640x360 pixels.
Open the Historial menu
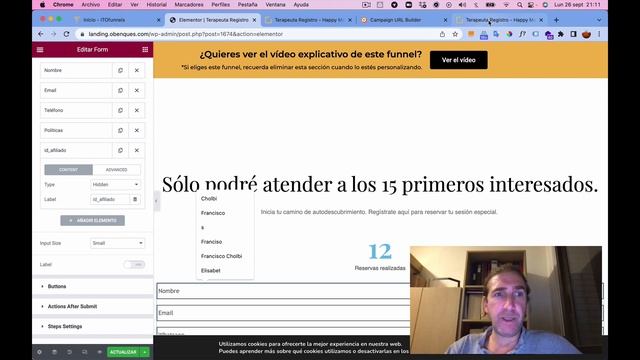(x=156, y=5)
